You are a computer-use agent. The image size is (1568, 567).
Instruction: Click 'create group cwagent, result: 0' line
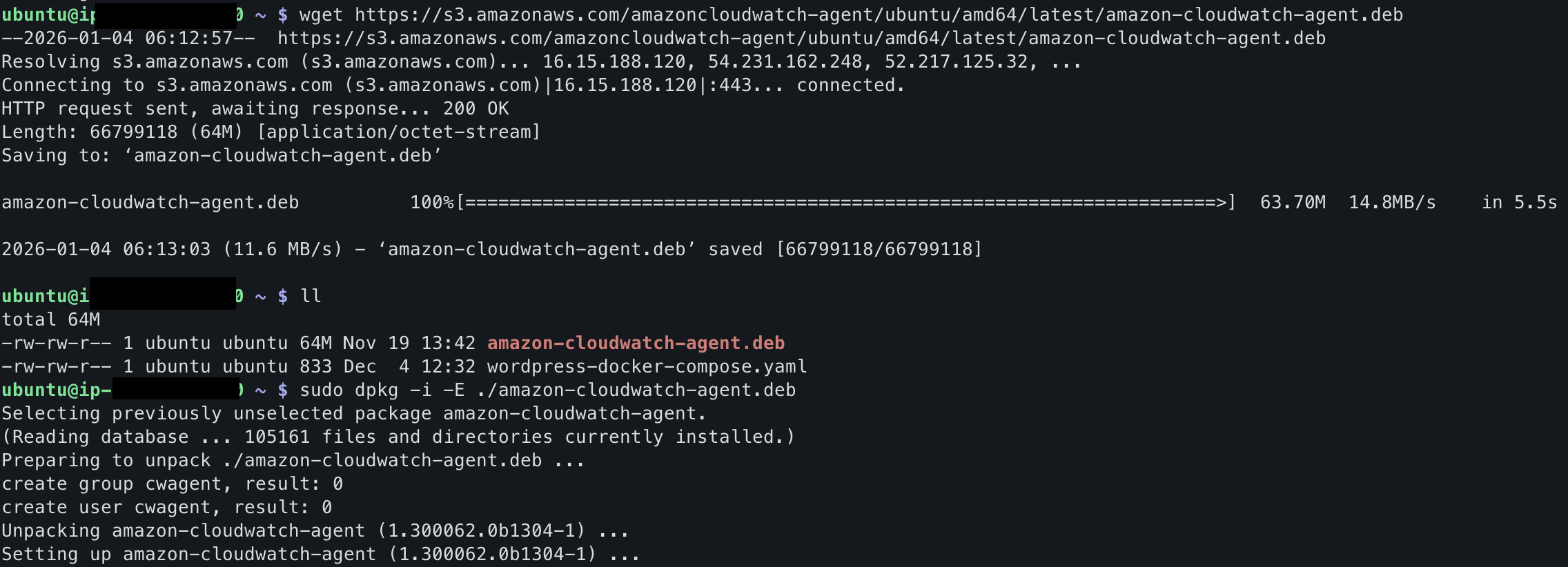172,484
